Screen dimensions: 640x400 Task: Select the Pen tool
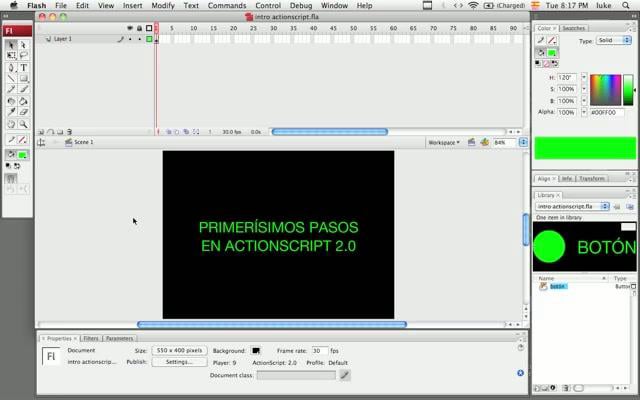pyautogui.click(x=11, y=68)
